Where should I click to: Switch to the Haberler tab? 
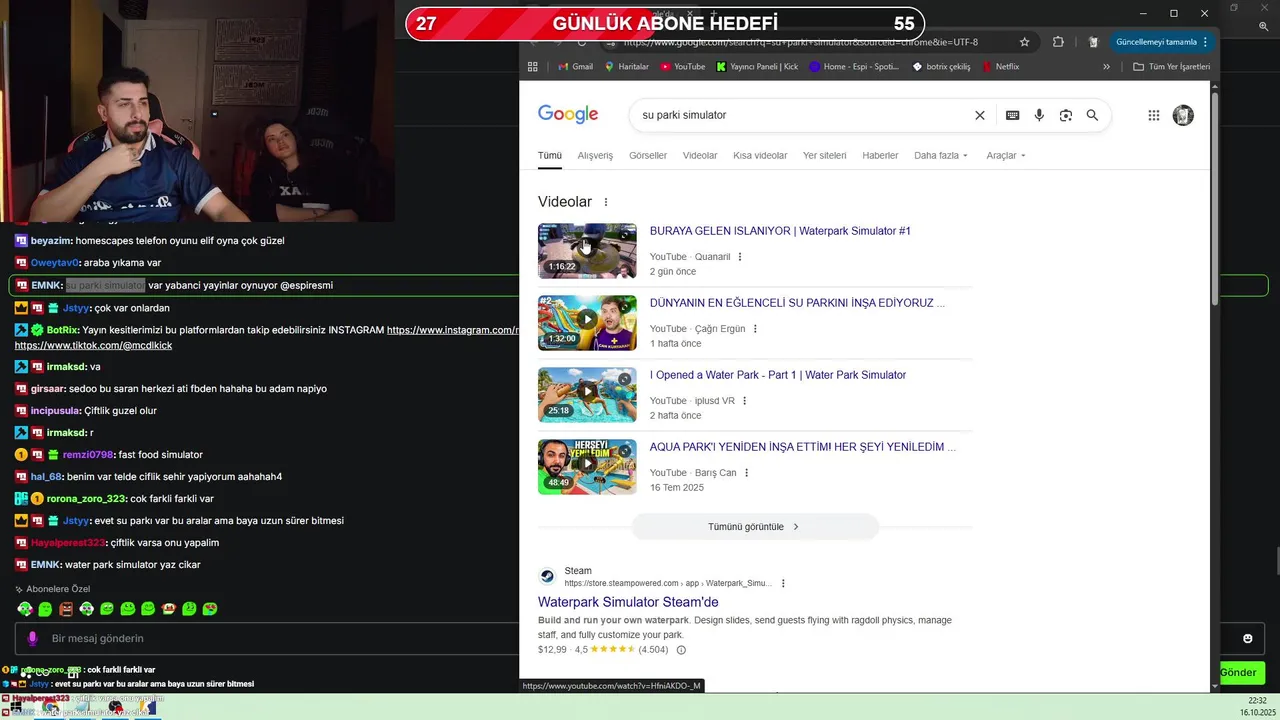pos(880,156)
